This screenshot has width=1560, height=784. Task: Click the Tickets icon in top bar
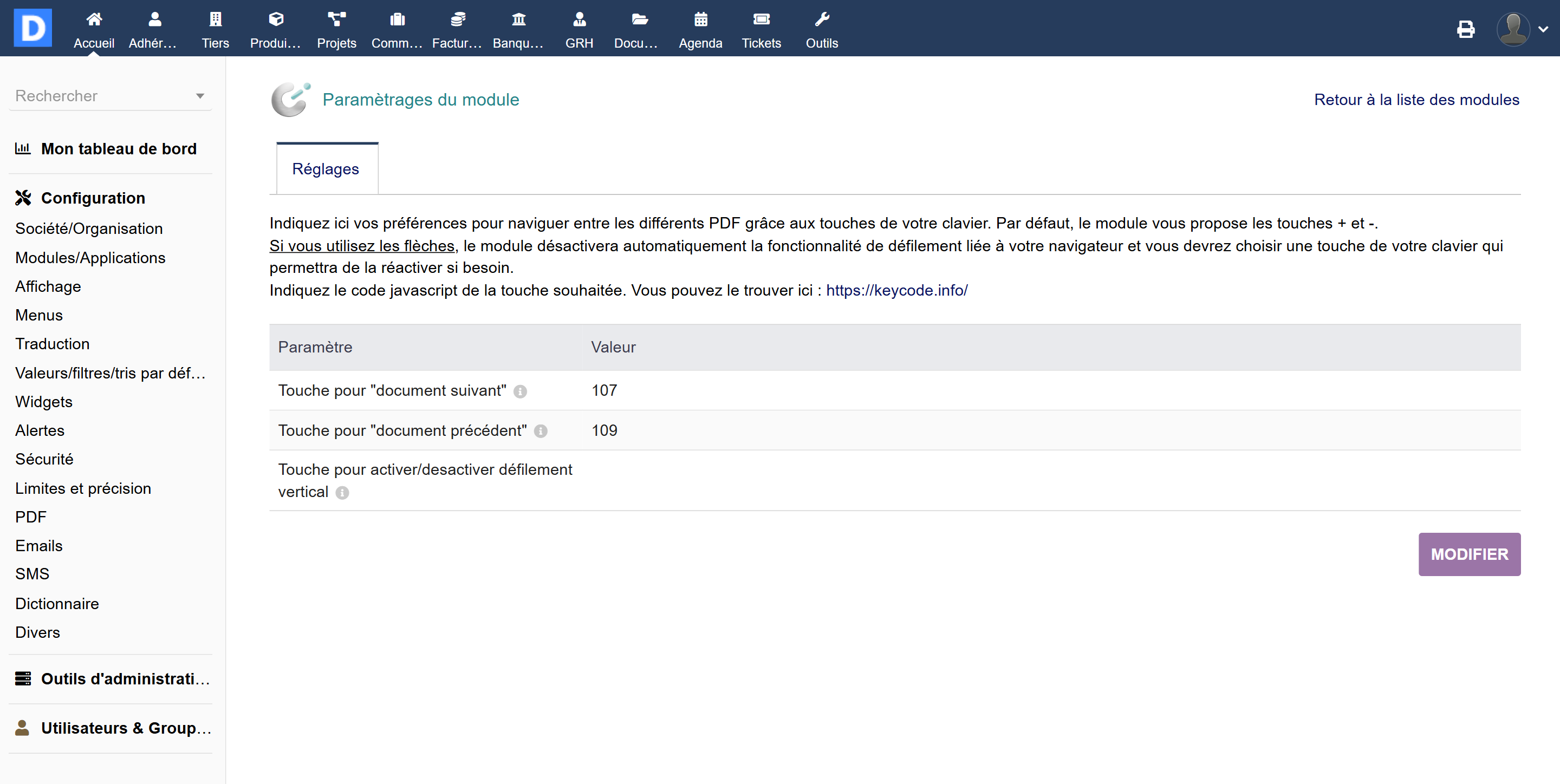point(760,19)
